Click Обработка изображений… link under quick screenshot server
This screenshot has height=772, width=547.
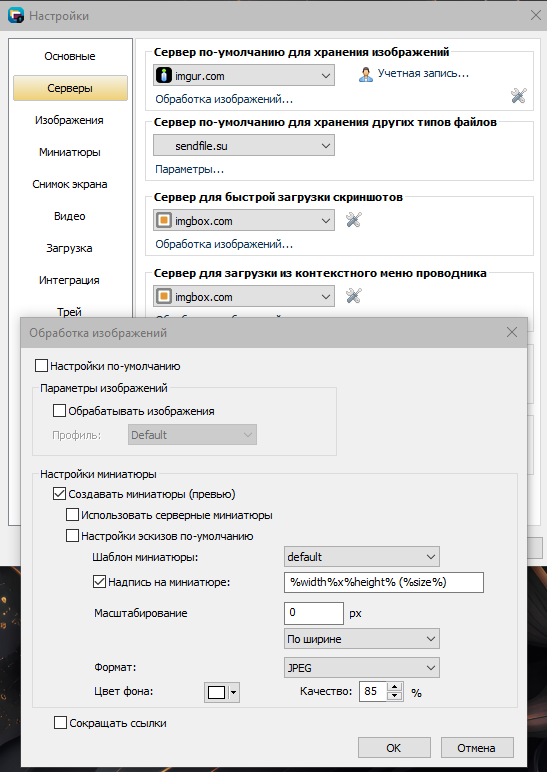(x=224, y=244)
